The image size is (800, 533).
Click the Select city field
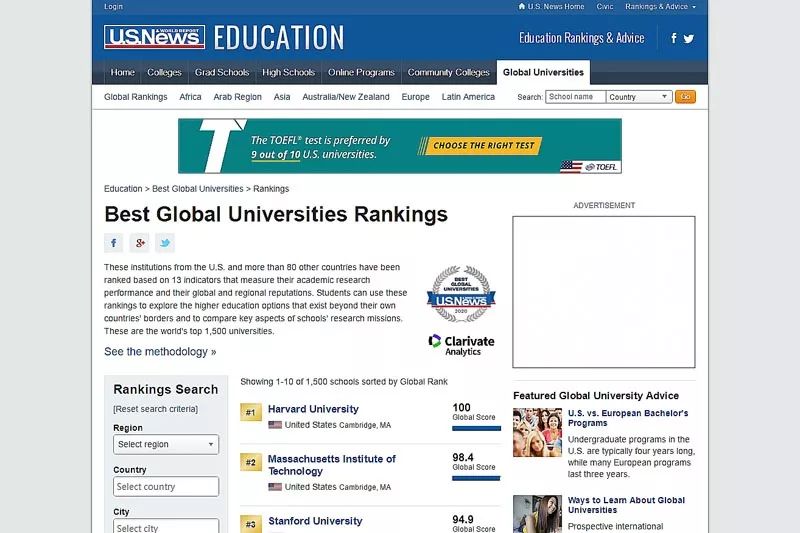pyautogui.click(x=166, y=526)
